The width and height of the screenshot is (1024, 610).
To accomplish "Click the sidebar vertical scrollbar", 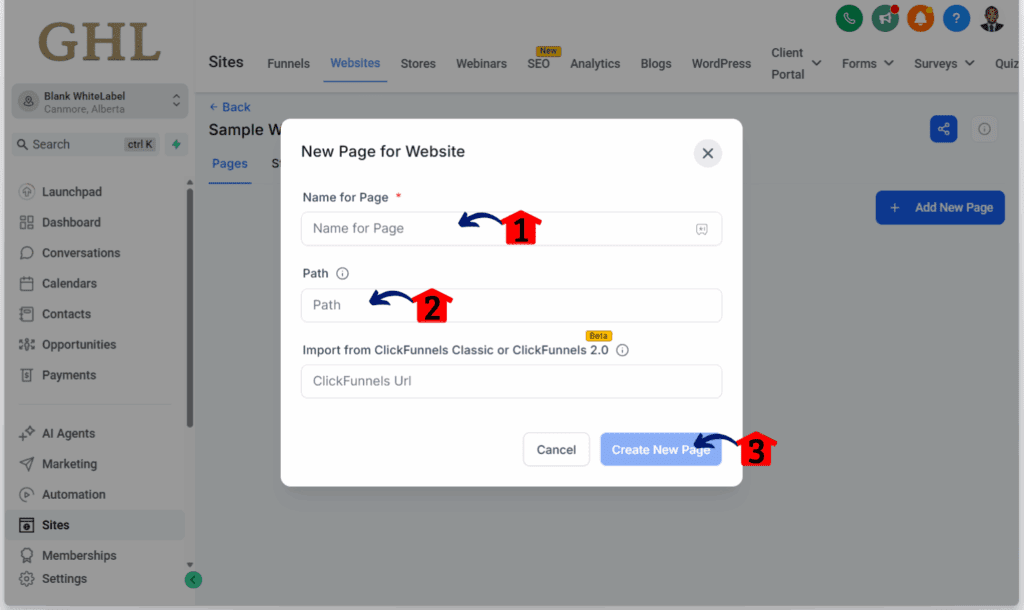I will tap(189, 307).
